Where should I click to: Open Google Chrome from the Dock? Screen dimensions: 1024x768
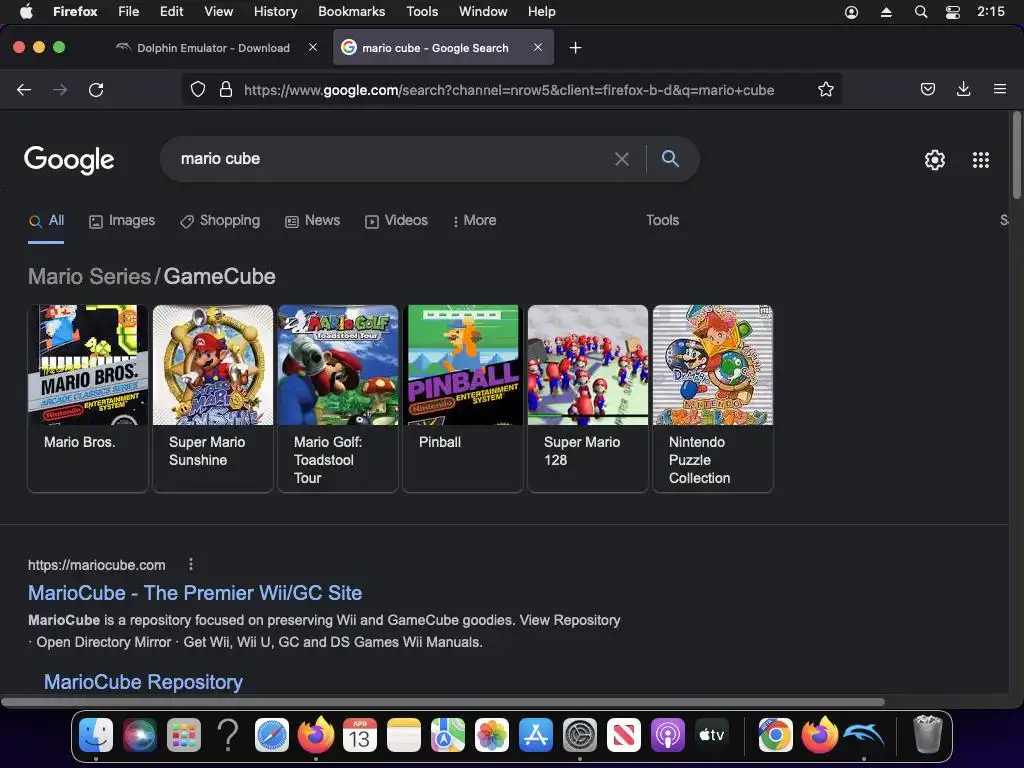pyautogui.click(x=775, y=735)
